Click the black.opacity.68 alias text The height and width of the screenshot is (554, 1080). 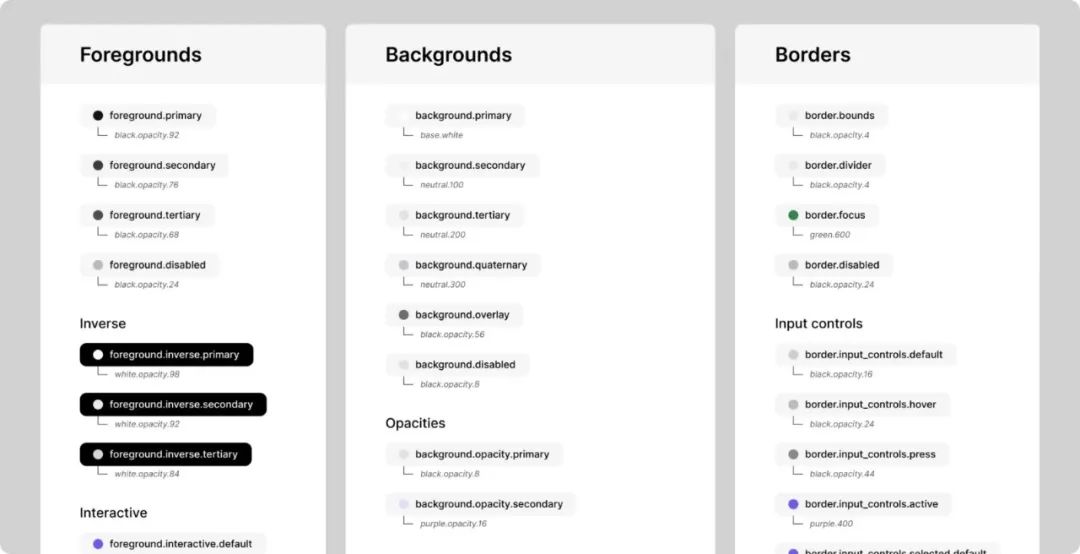click(x=147, y=234)
